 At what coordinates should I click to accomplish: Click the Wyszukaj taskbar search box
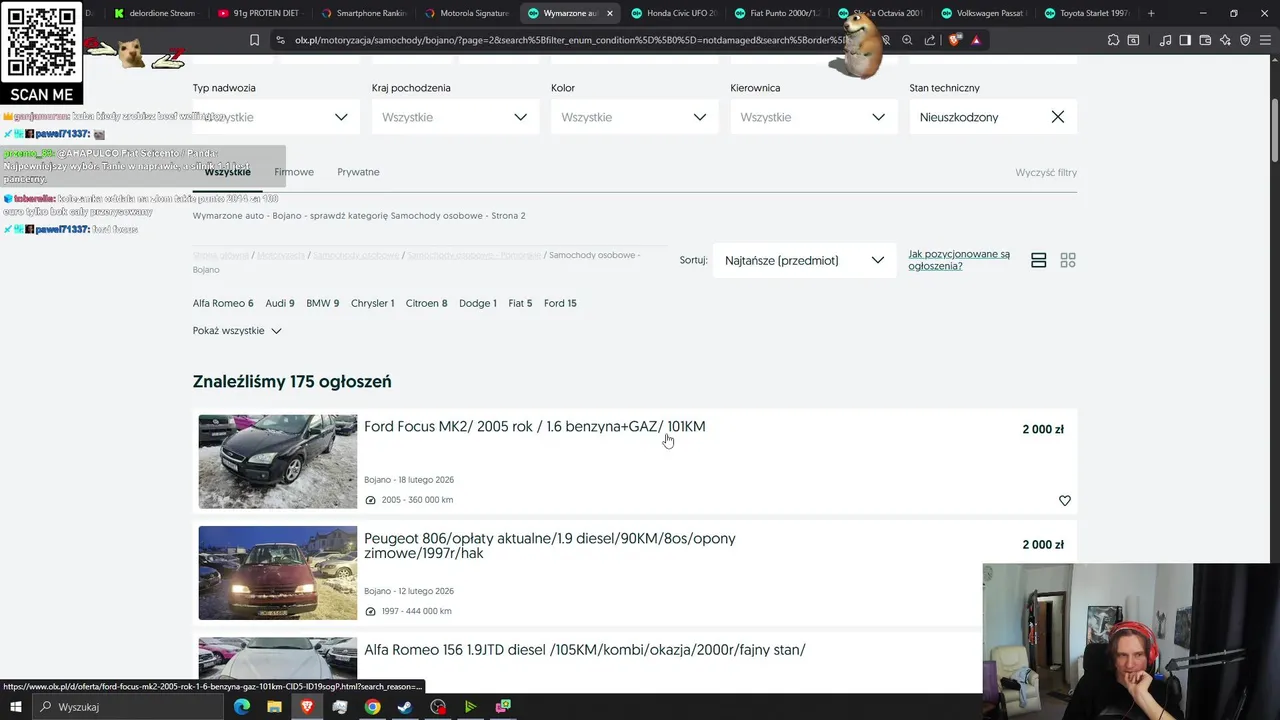point(128,707)
